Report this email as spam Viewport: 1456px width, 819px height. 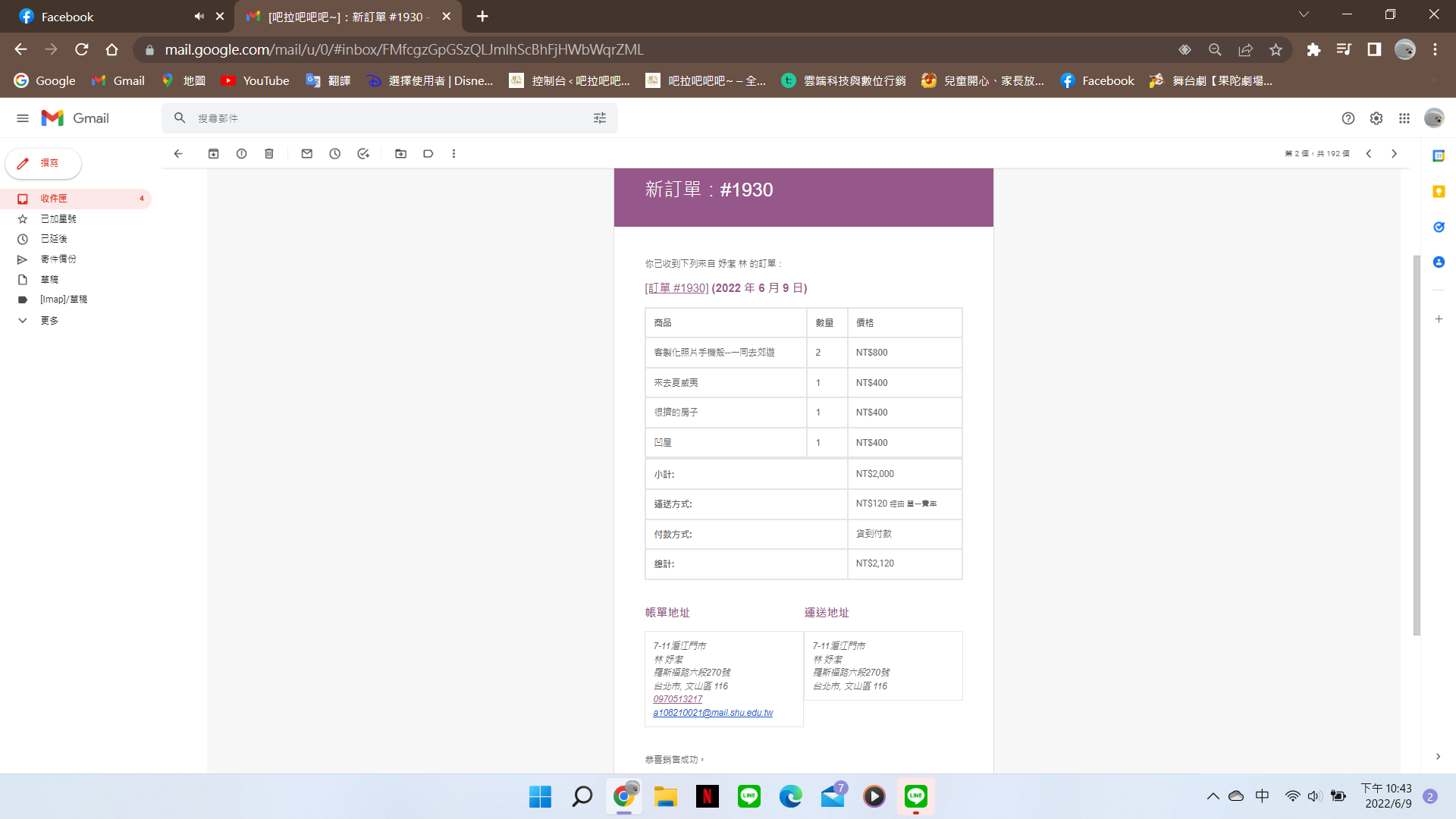(241, 154)
